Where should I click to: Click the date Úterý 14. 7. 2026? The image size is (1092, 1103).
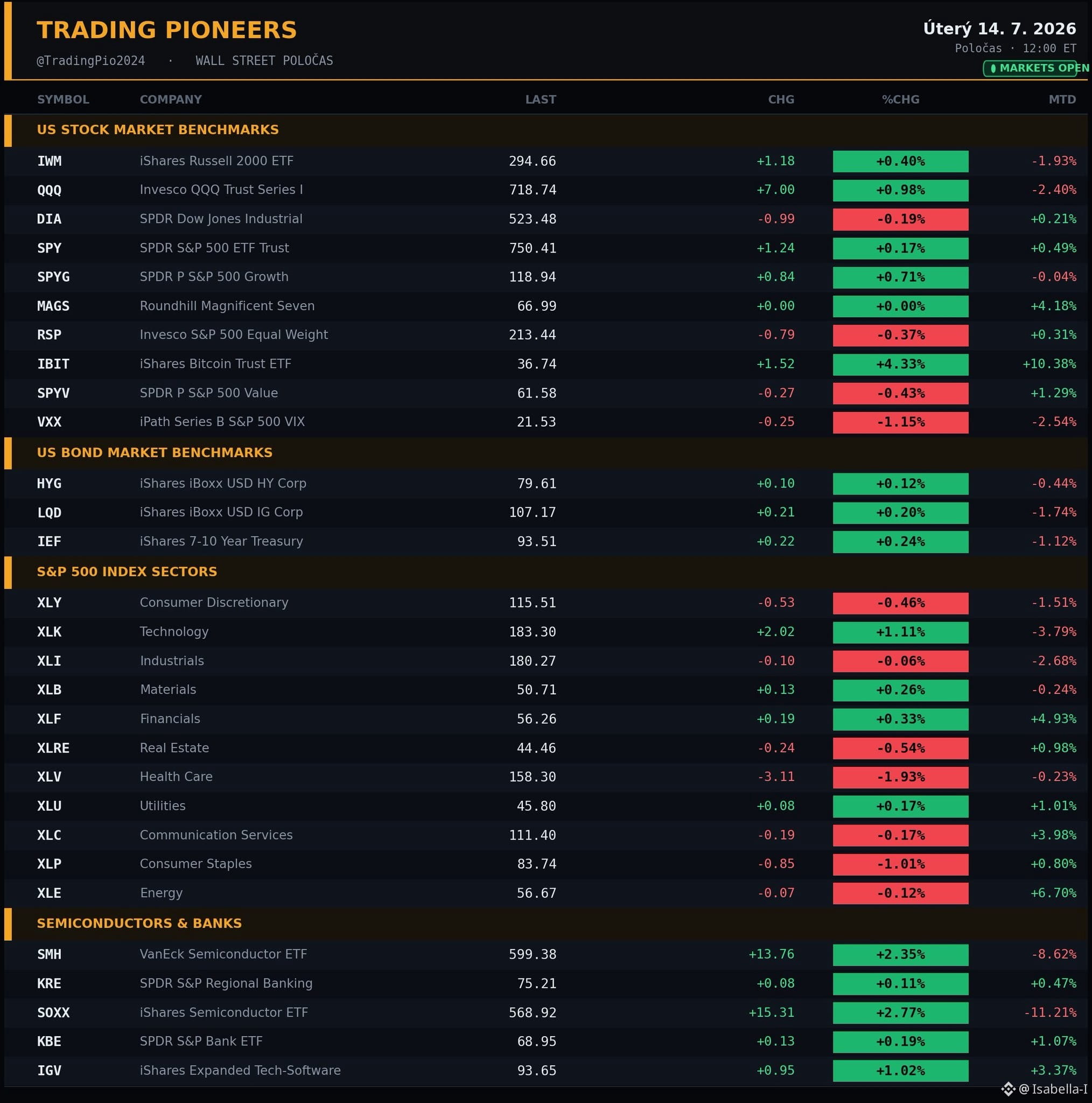point(999,29)
